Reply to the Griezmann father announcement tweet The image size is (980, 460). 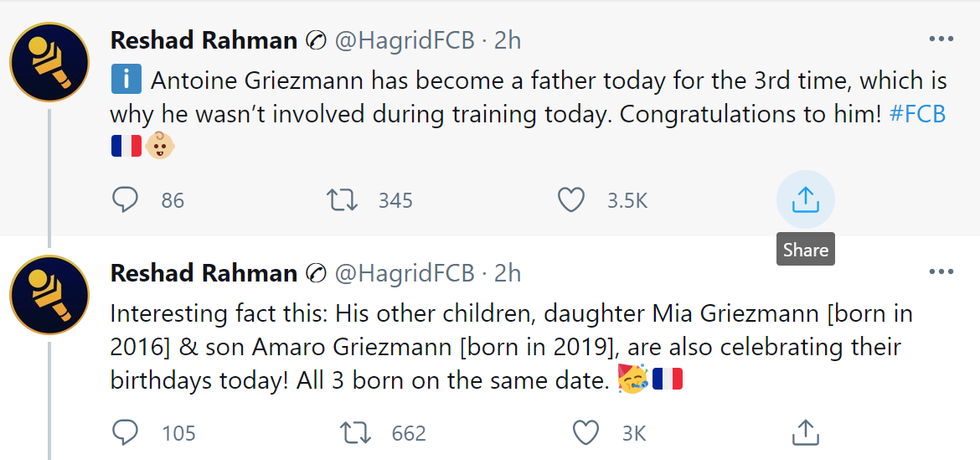pyautogui.click(x=125, y=201)
